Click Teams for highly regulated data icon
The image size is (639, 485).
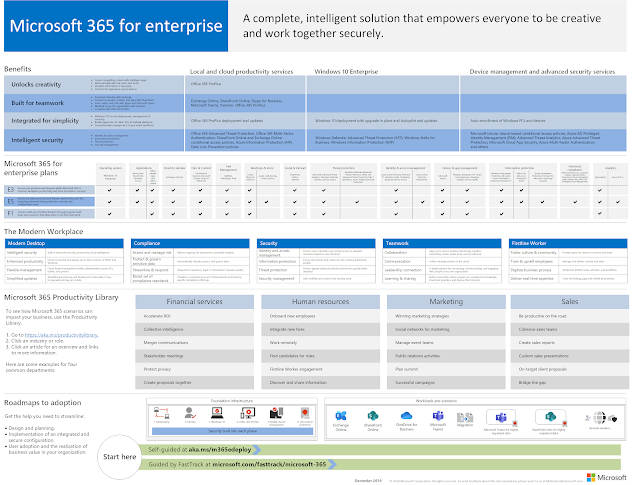(x=501, y=418)
